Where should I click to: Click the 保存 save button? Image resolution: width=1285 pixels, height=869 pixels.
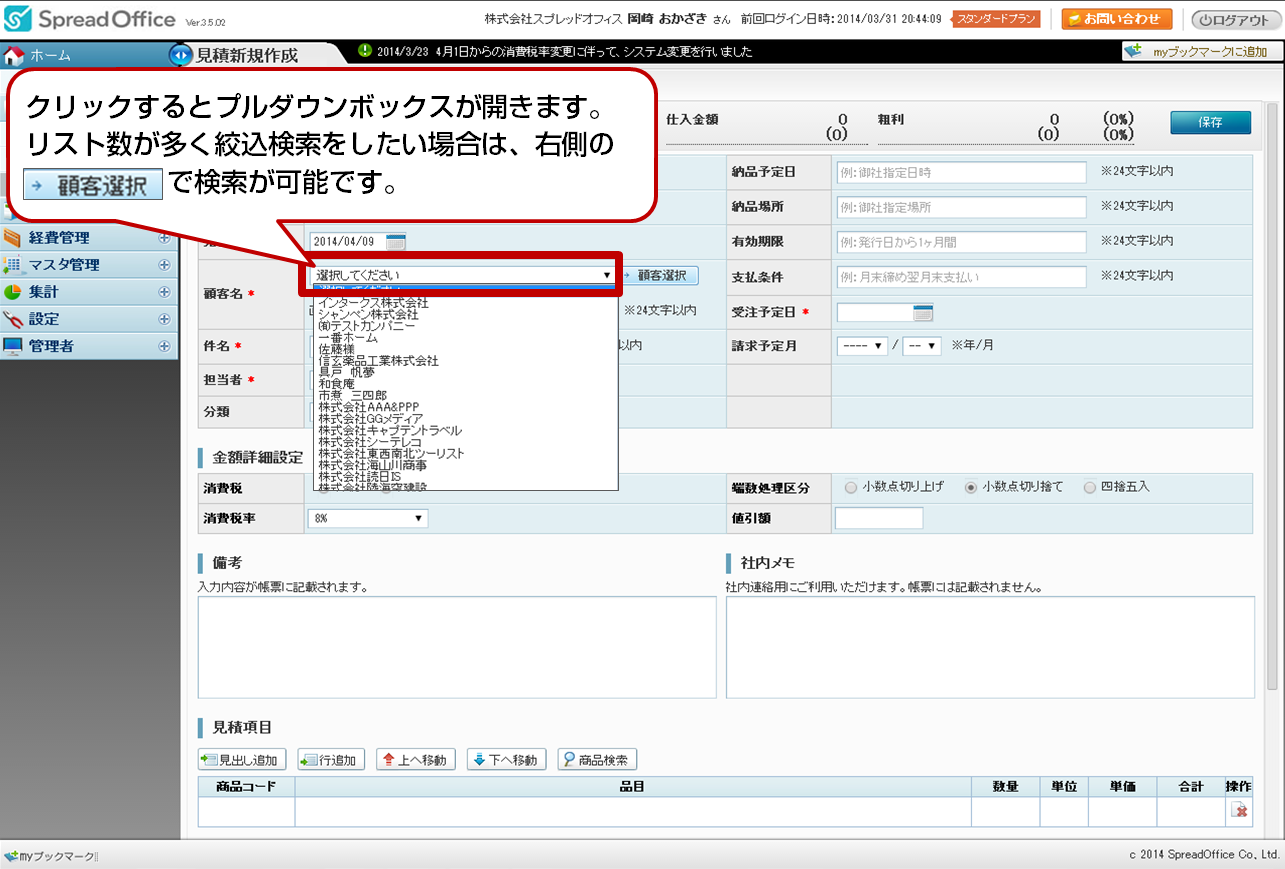click(x=1210, y=122)
